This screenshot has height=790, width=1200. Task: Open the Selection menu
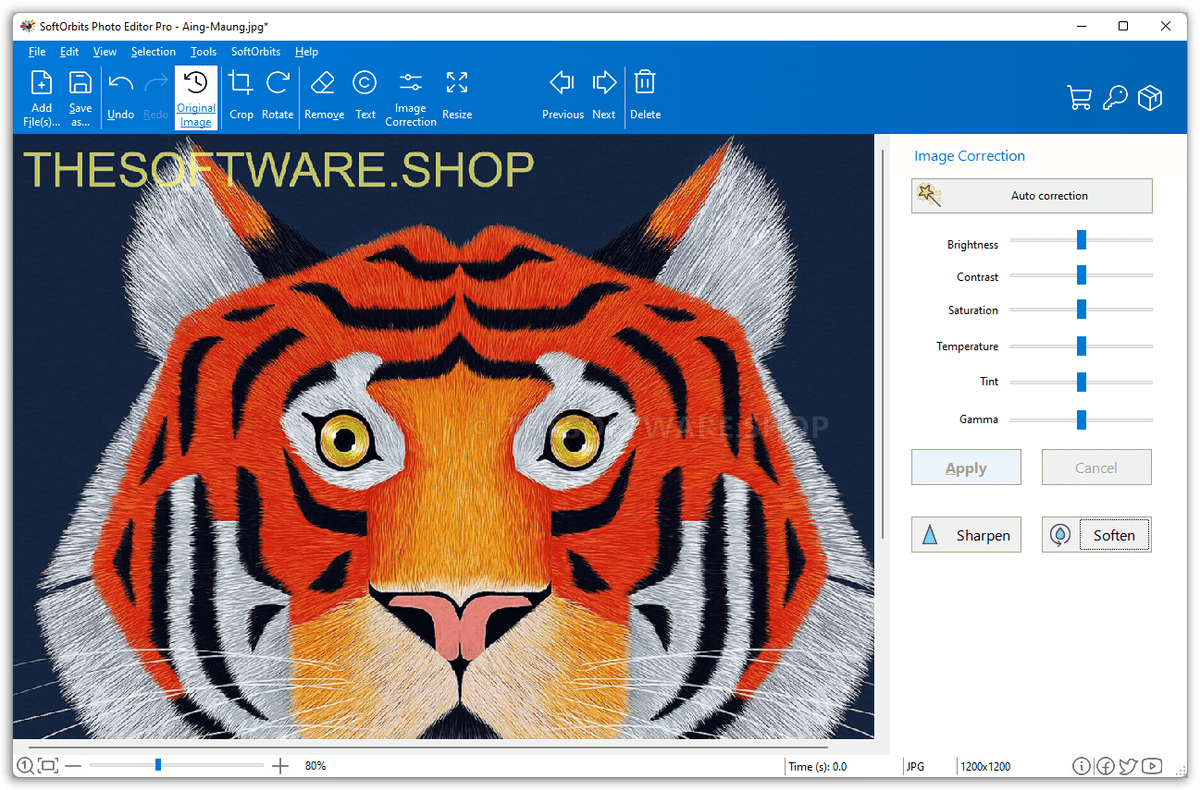[153, 52]
